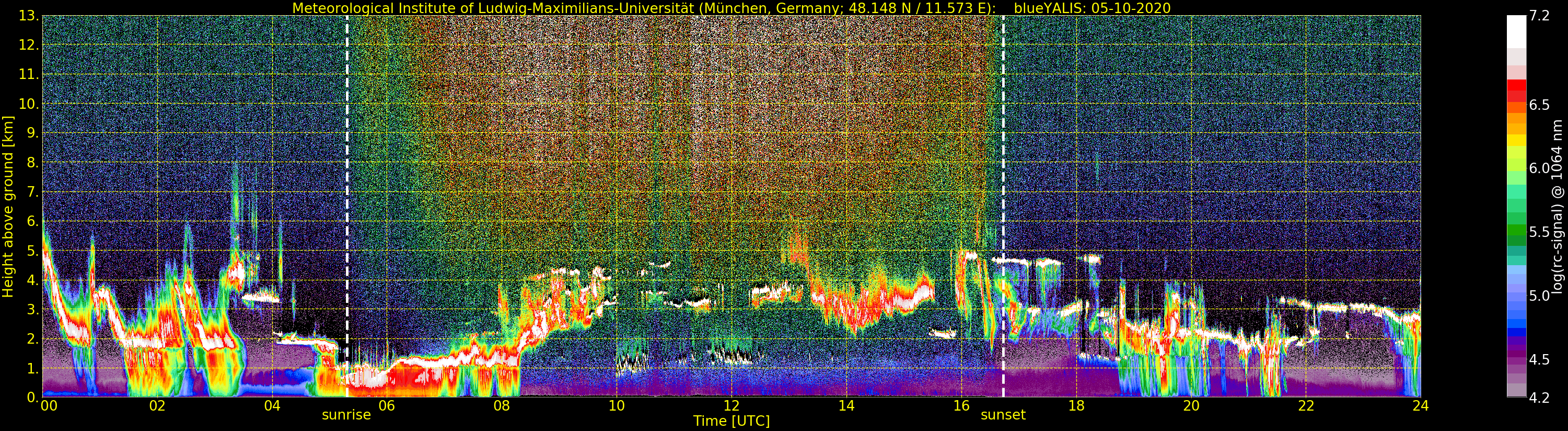The width and height of the screenshot is (1568, 431).
Task: Click the colorbar tick value 7.2
Action: pyautogui.click(x=1539, y=16)
